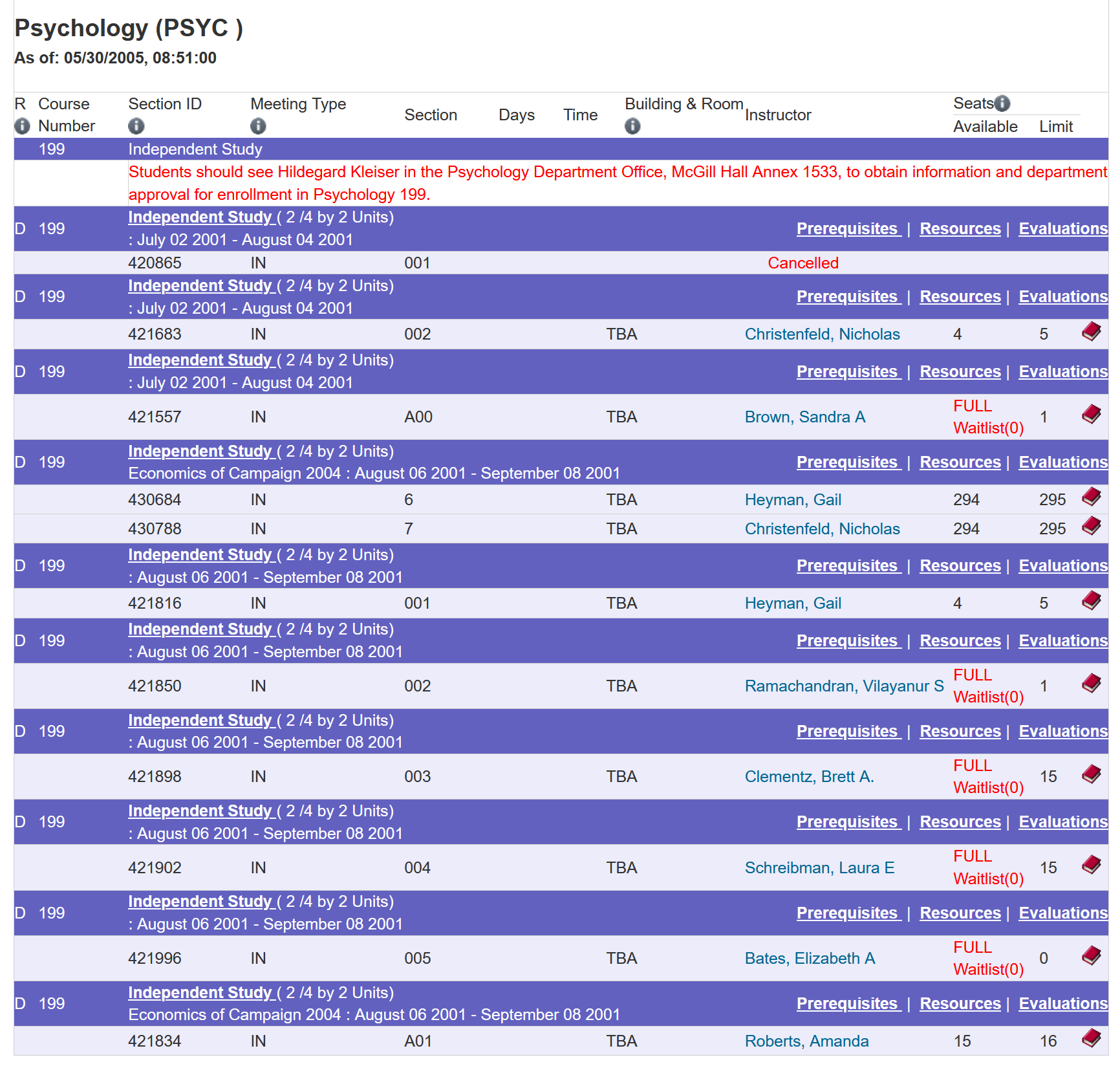
Task: Click the info icon under Building & Room
Action: pos(632,126)
